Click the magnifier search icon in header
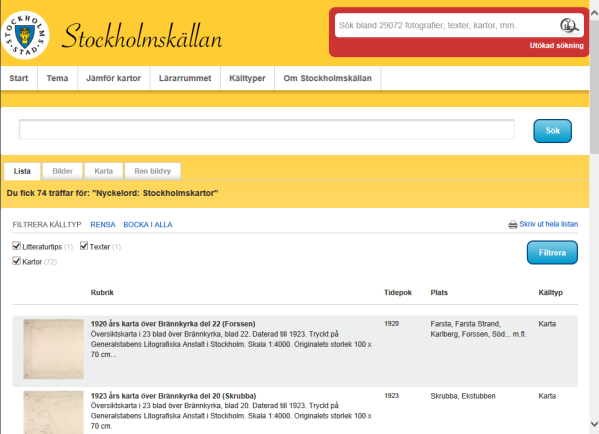The width and height of the screenshot is (599, 434). pos(569,26)
